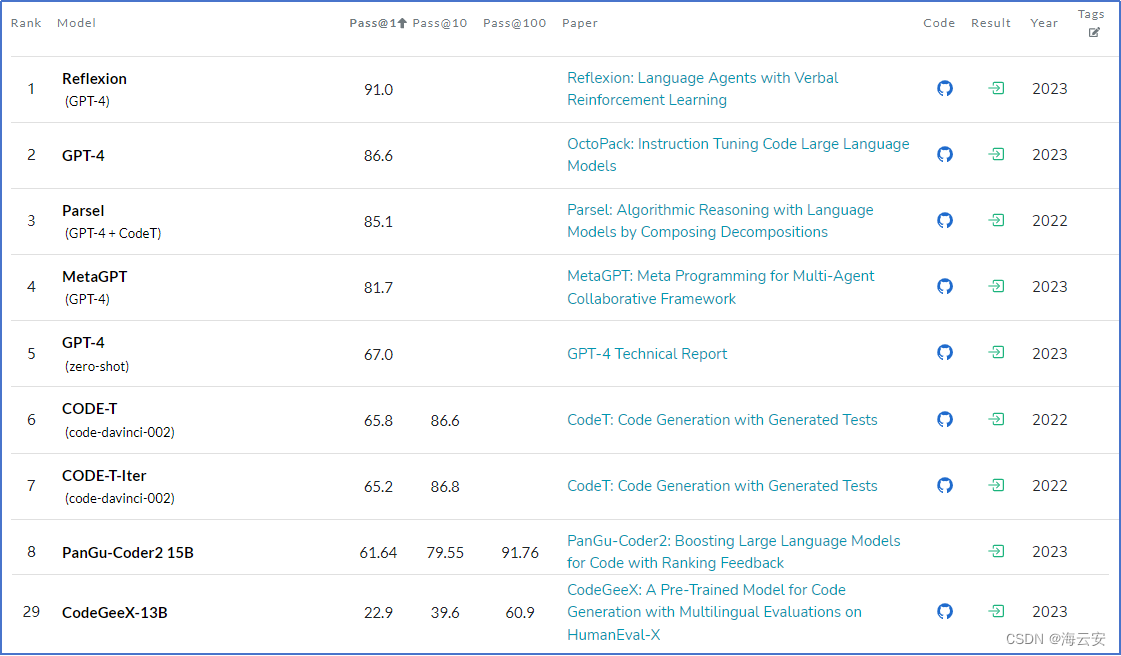Click the 60.9 Pass@100 value
The height and width of the screenshot is (656, 1121).
520,612
